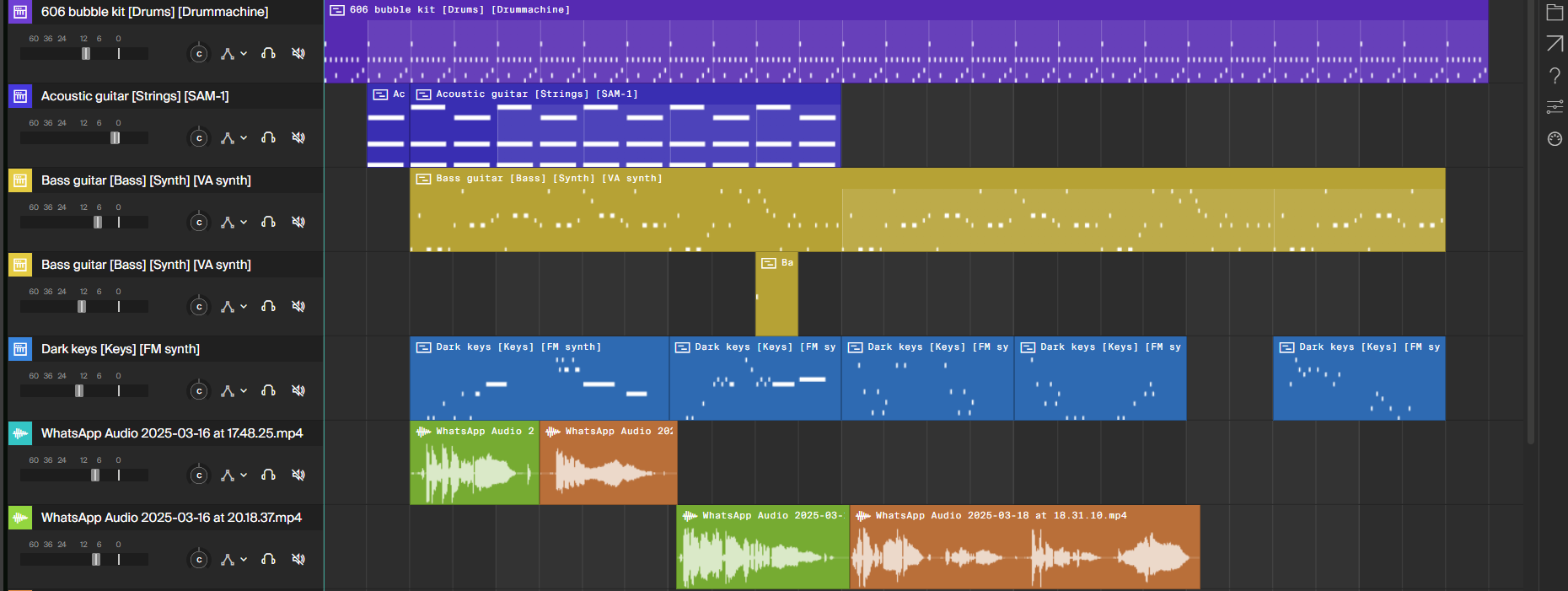
Task: Select the green 'WhatsApp Audio 2025-03-' clip
Action: click(763, 547)
